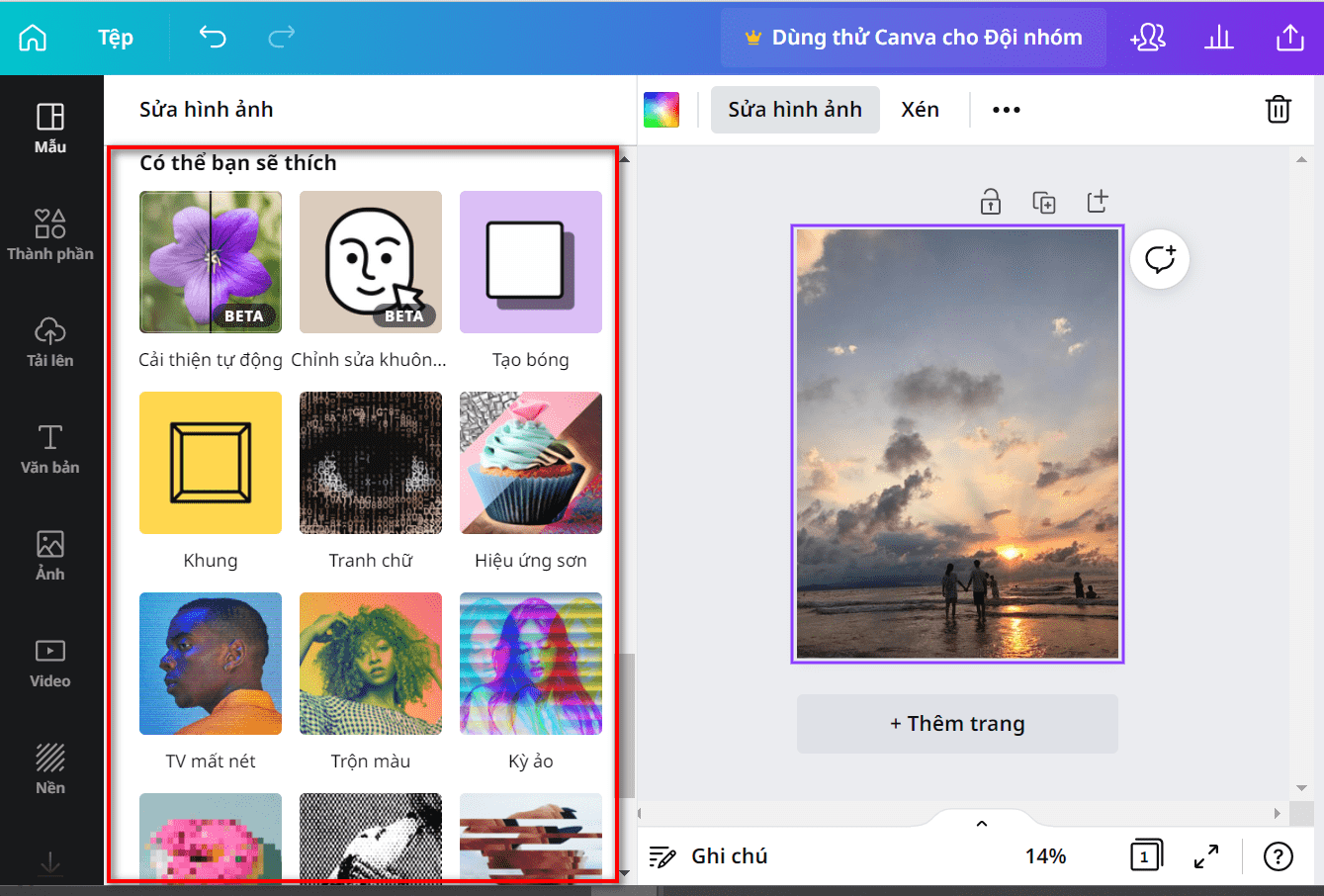Lock the page with padlock icon
Viewport: 1324px width, 896px height.
point(991,202)
